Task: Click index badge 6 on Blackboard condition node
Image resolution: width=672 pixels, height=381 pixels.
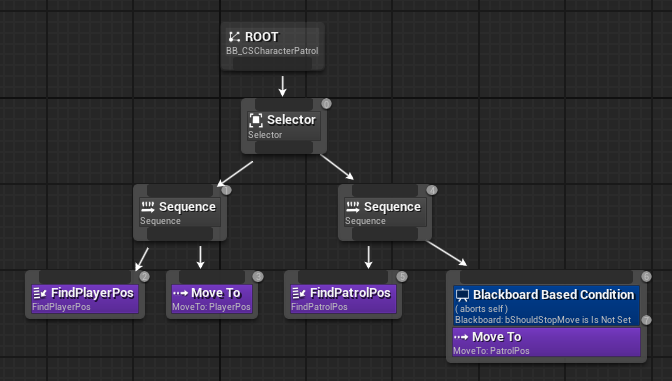Action: [646, 276]
